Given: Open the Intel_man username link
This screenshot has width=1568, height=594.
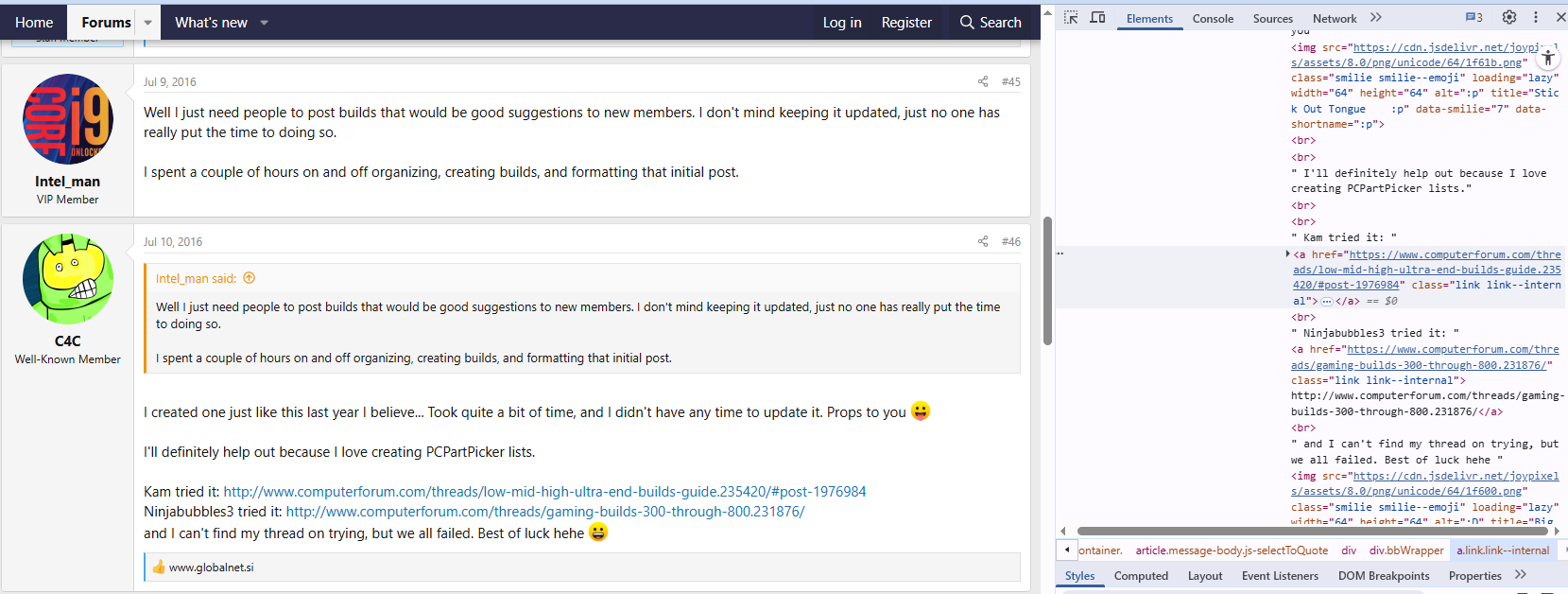Looking at the screenshot, I should (67, 182).
